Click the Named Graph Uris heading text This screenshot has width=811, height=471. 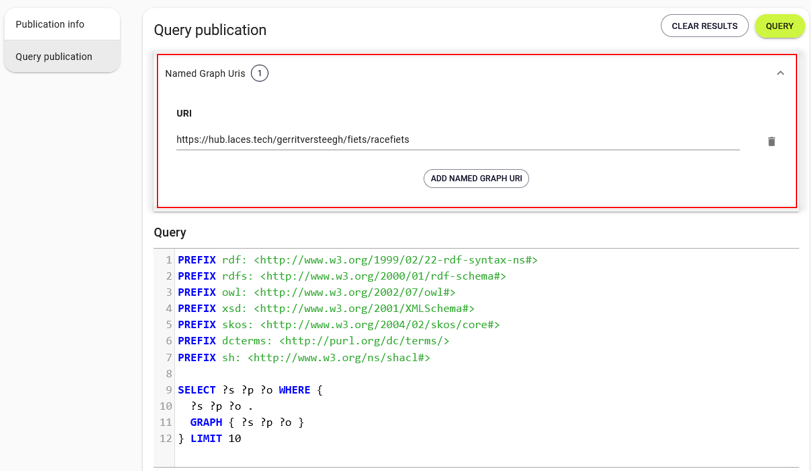205,73
